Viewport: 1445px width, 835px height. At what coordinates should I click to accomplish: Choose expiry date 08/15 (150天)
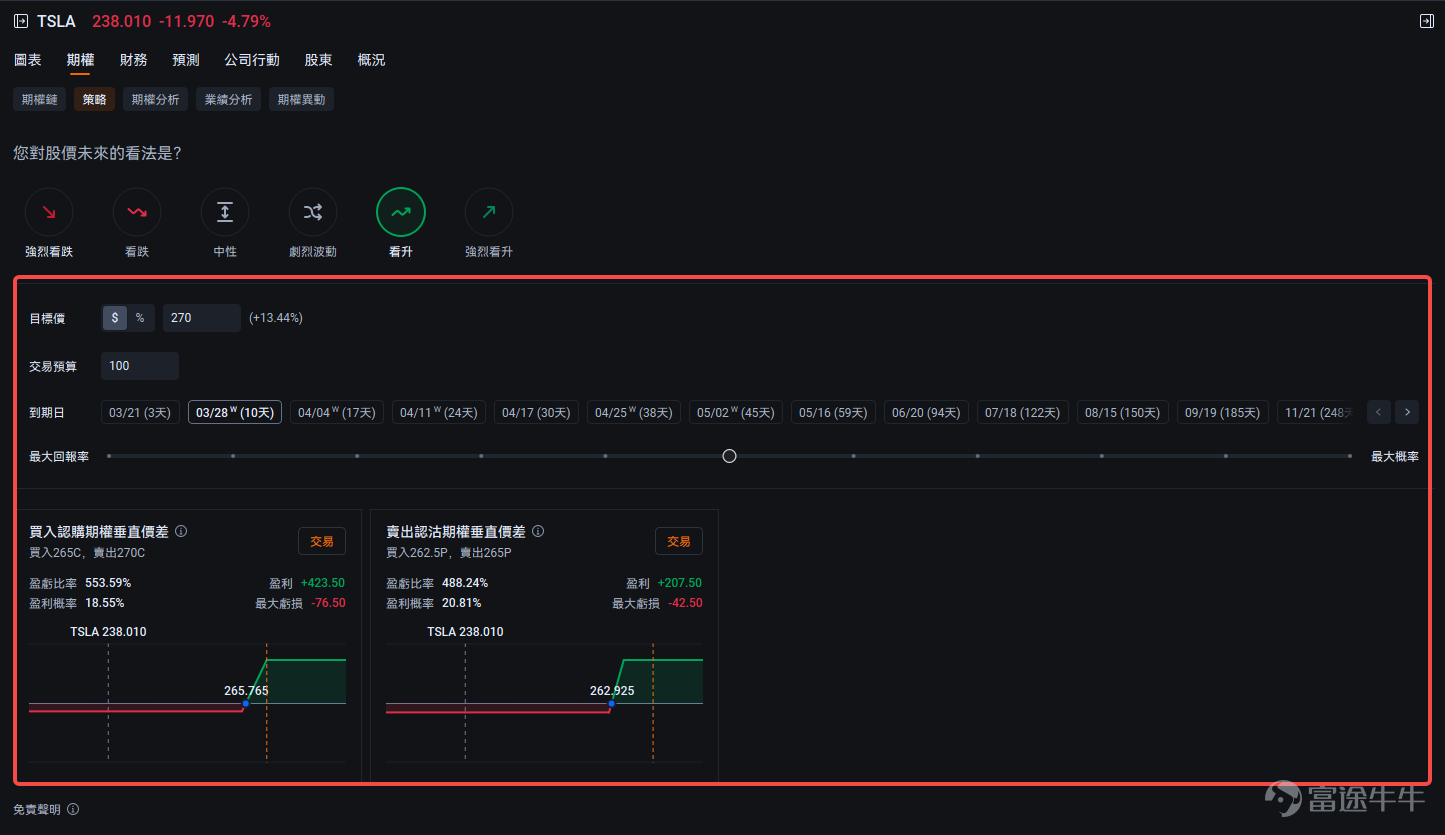1122,412
